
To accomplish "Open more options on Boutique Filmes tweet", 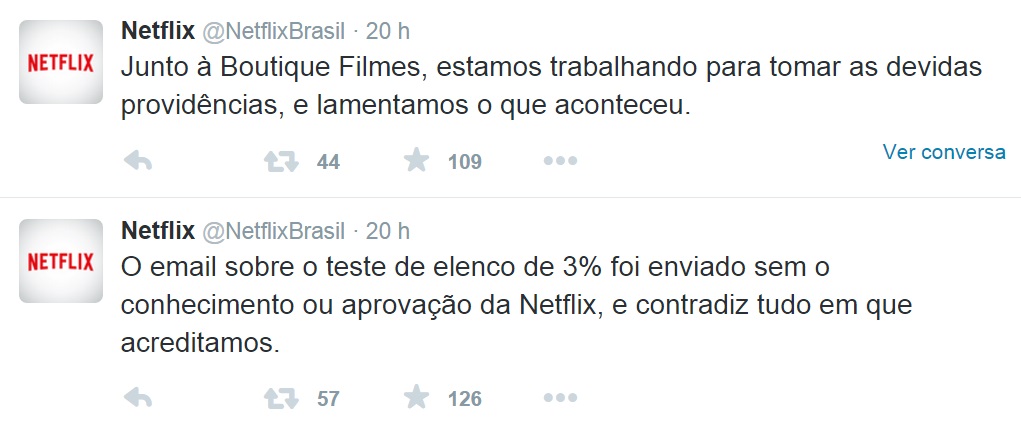I will pyautogui.click(x=560, y=160).
